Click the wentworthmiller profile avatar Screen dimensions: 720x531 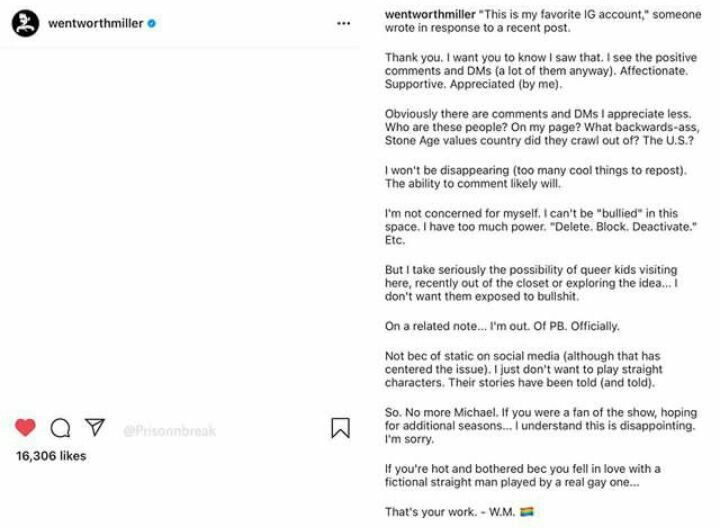[x=25, y=23]
